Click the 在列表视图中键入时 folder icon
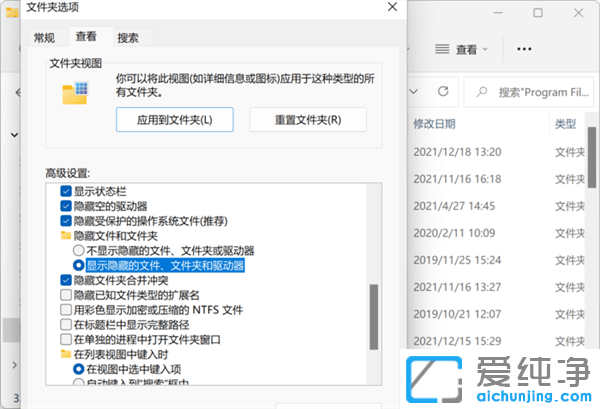The image size is (600, 409). [x=66, y=354]
